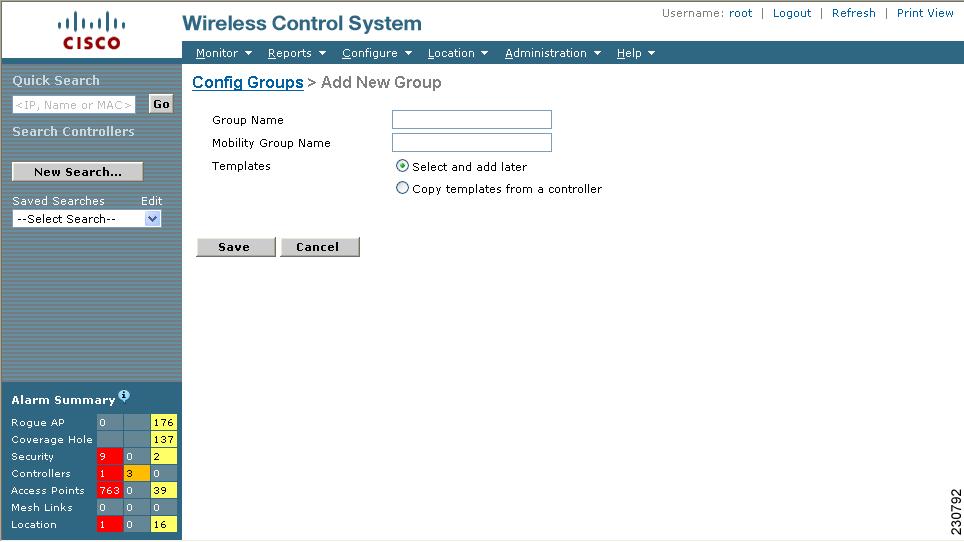The height and width of the screenshot is (542, 964).
Task: Click the Cancel button
Action: (x=320, y=247)
